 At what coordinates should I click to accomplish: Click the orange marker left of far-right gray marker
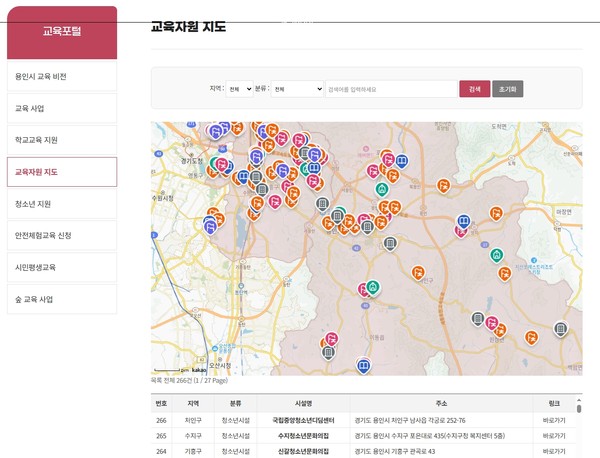pos(531,337)
